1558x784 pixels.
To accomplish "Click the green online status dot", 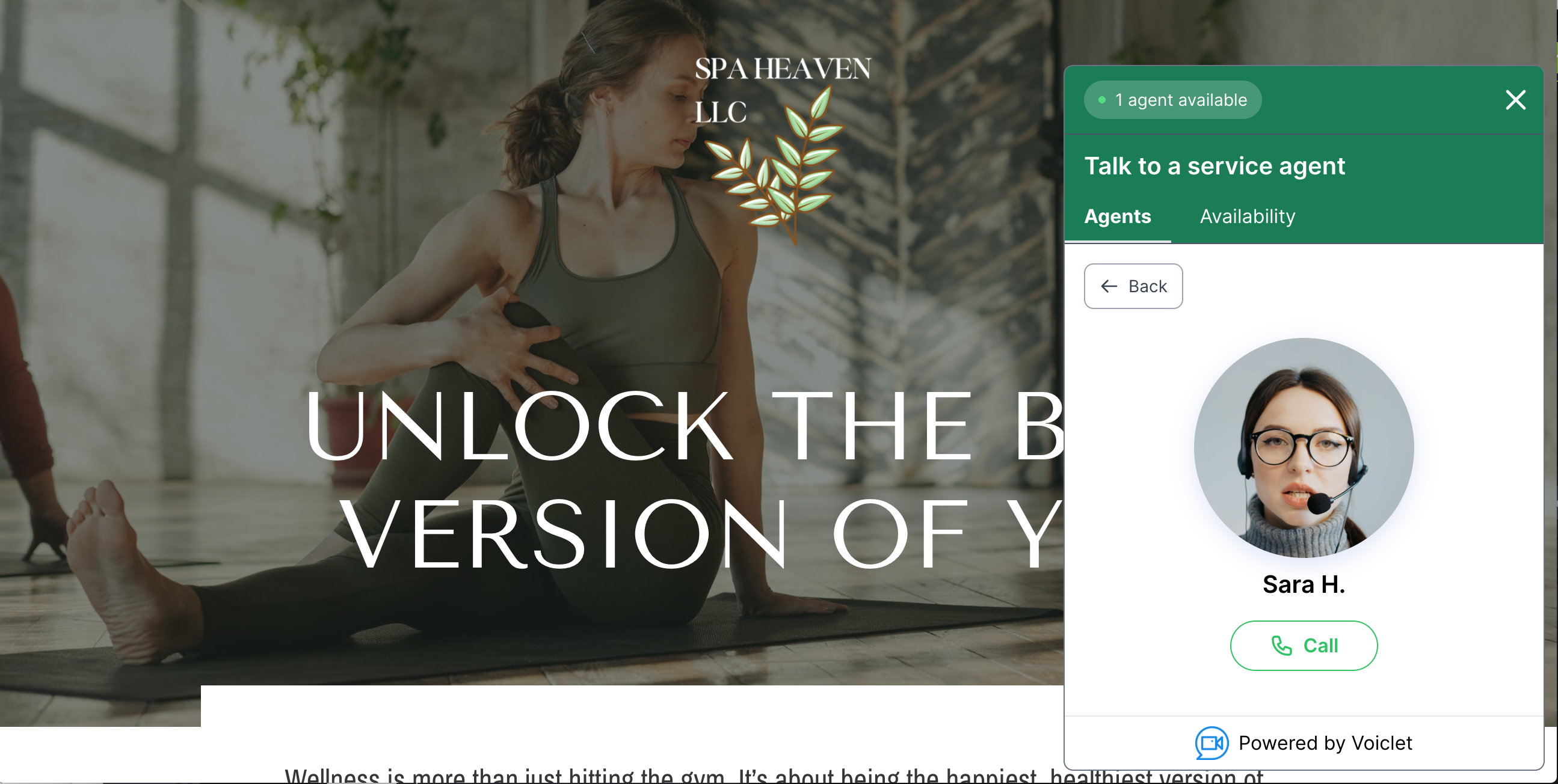I will [x=1101, y=100].
